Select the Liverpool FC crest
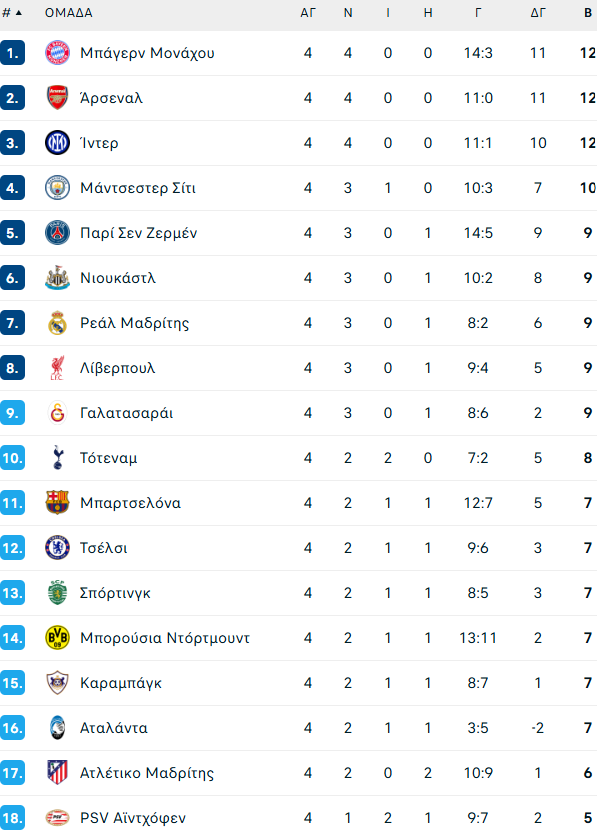The height and width of the screenshot is (833, 597). pos(57,368)
